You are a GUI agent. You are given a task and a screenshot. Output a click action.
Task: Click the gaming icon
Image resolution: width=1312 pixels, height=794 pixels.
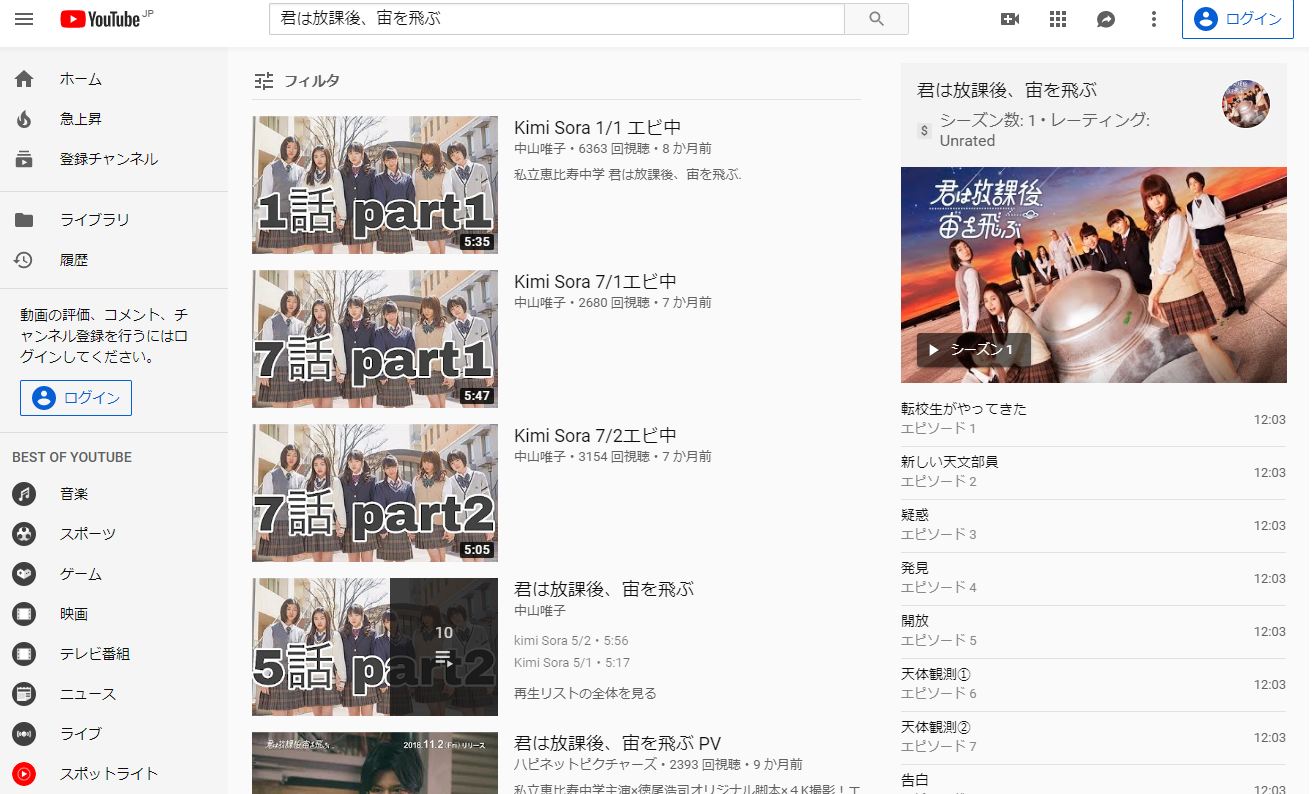click(x=24, y=574)
